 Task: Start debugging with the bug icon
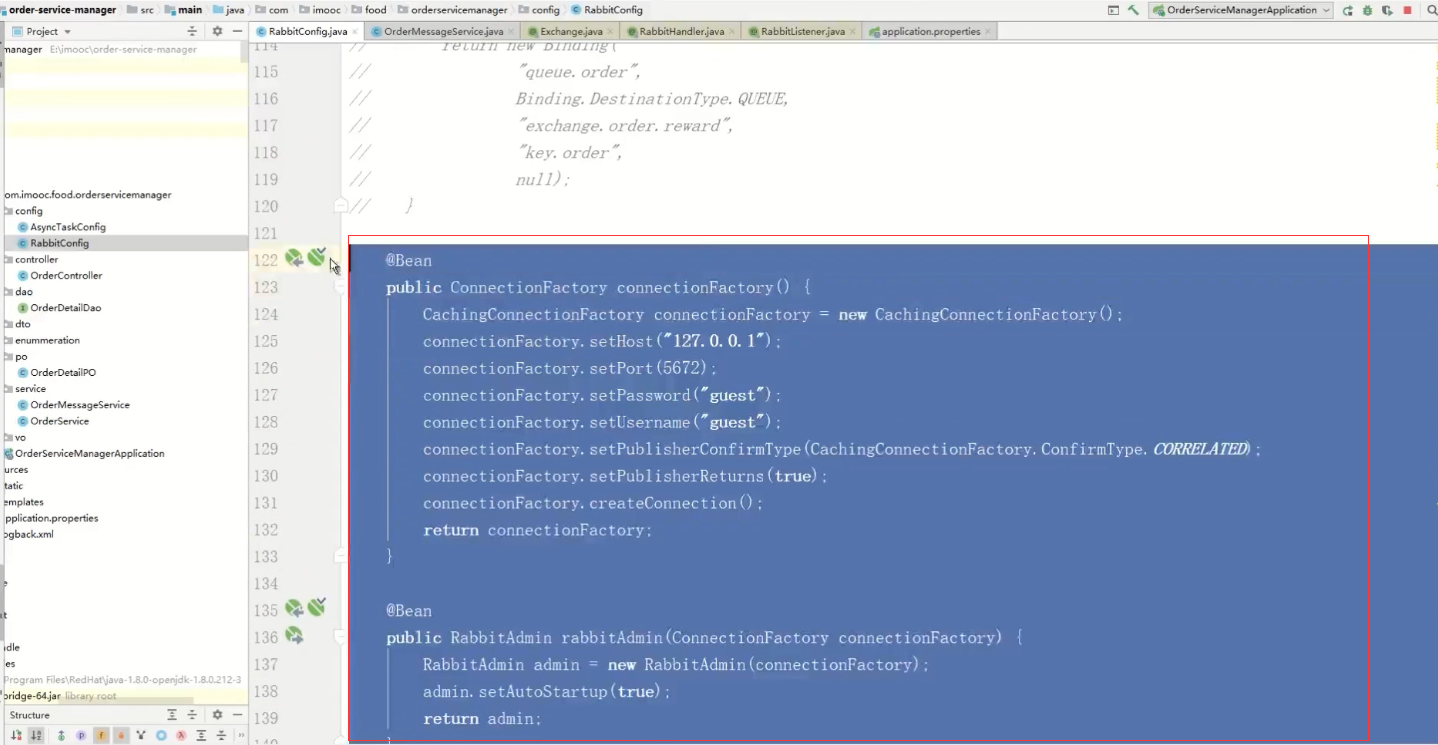(x=1368, y=10)
